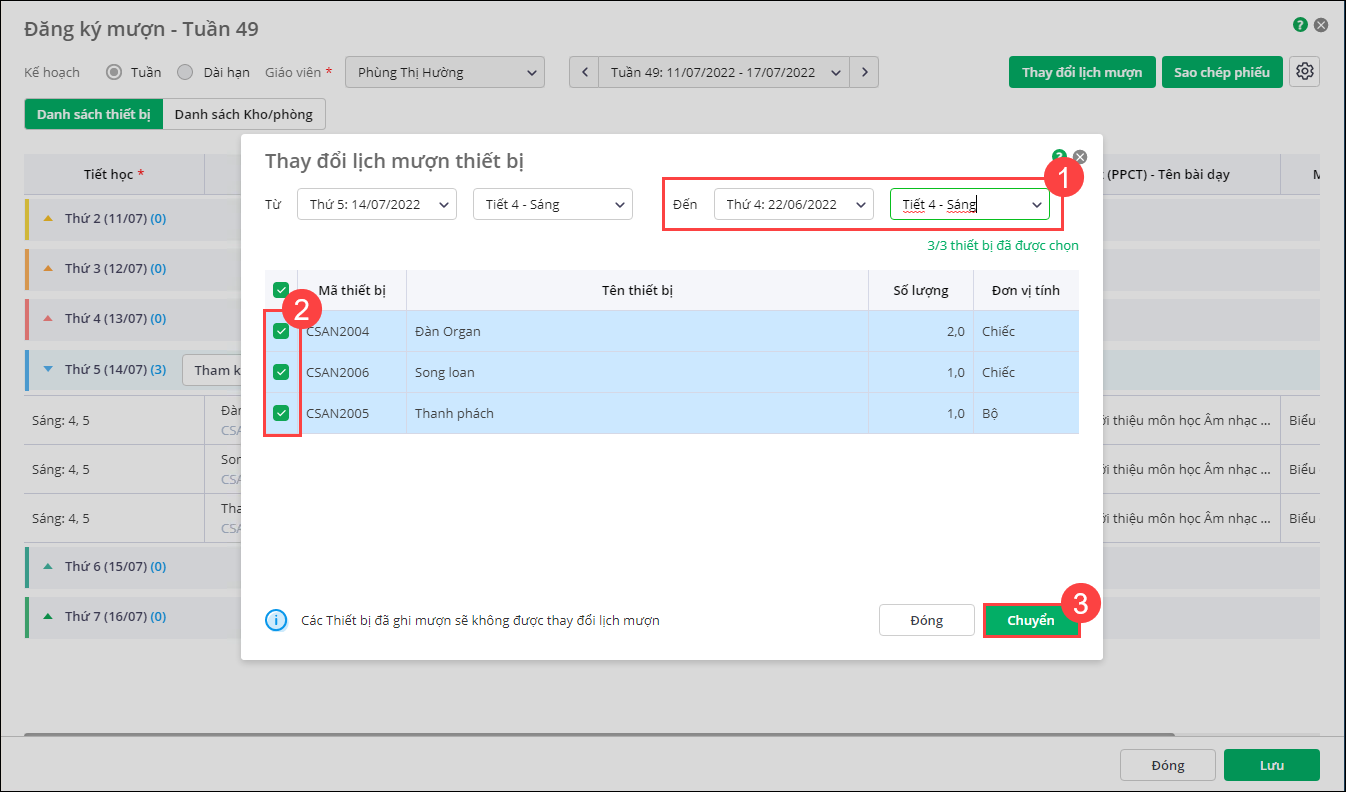The width and height of the screenshot is (1346, 792).
Task: Expand Thứ 2 (11/07) row triangle
Action: click(x=48, y=218)
